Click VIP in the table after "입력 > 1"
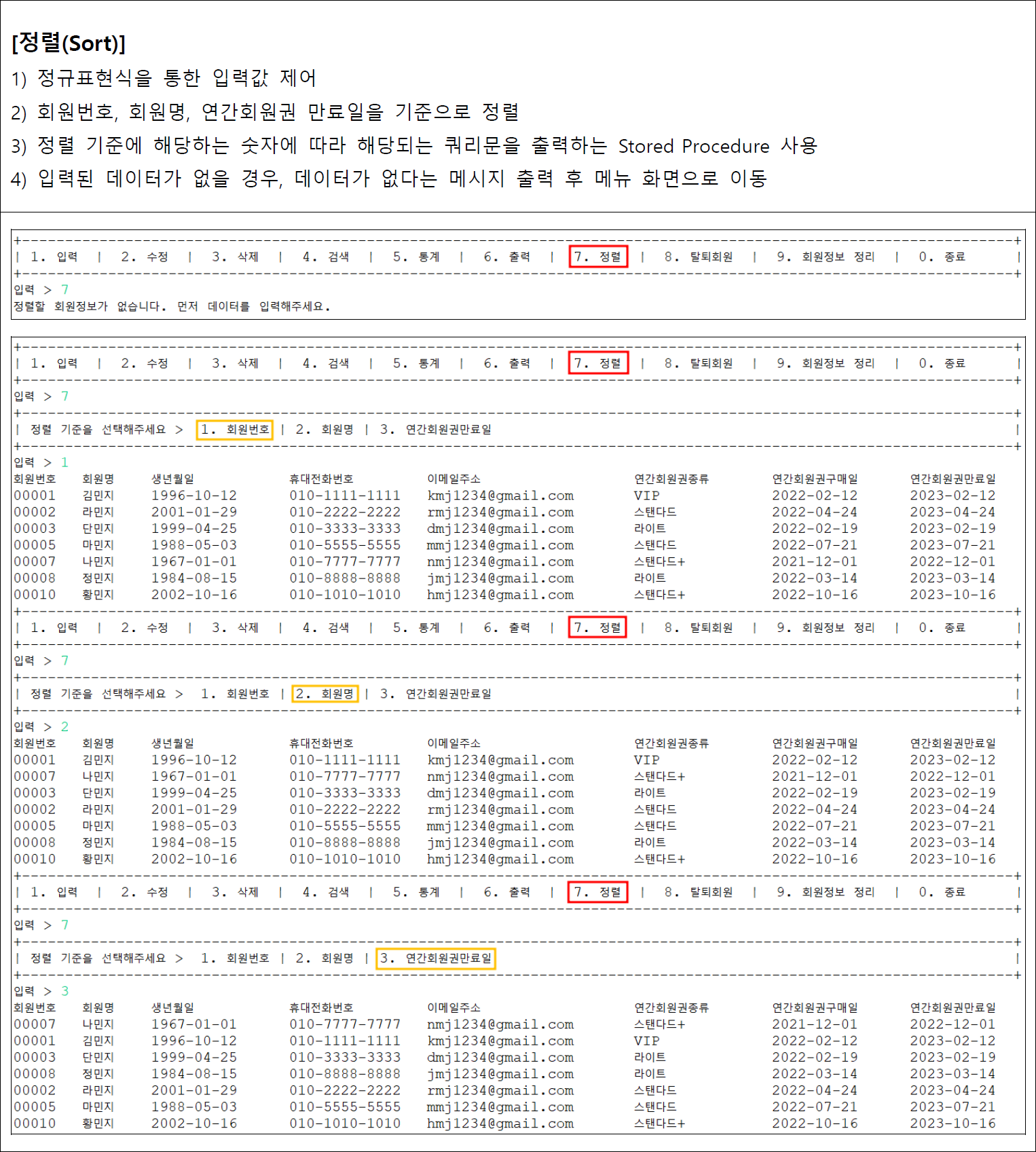1036x1152 pixels. (647, 496)
